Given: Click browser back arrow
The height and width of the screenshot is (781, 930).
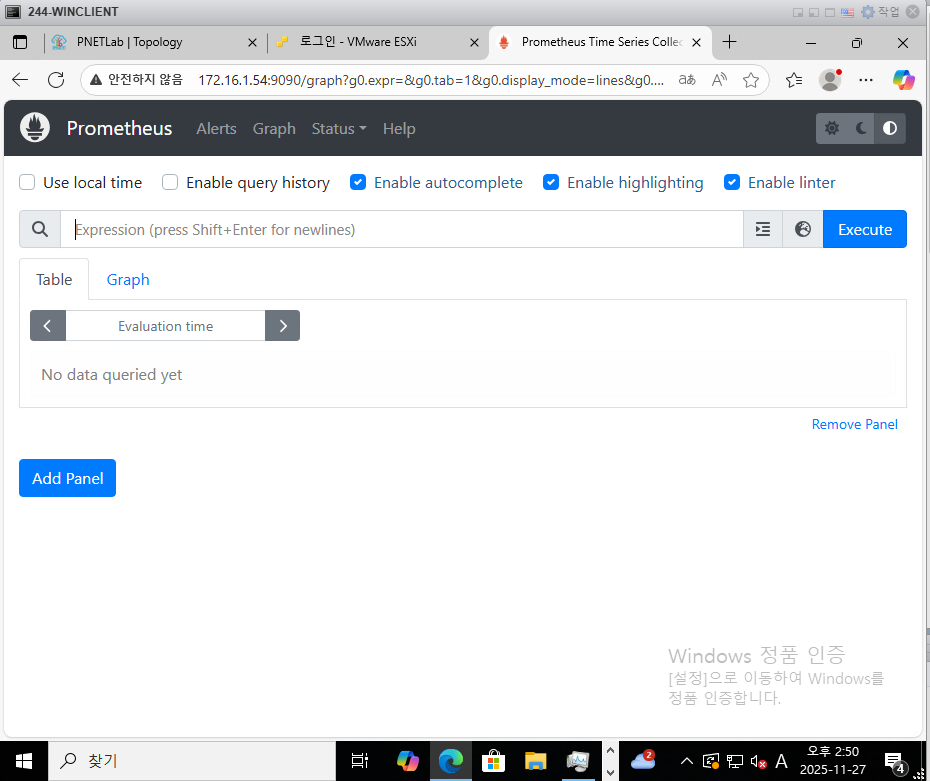Looking at the screenshot, I should pos(20,79).
